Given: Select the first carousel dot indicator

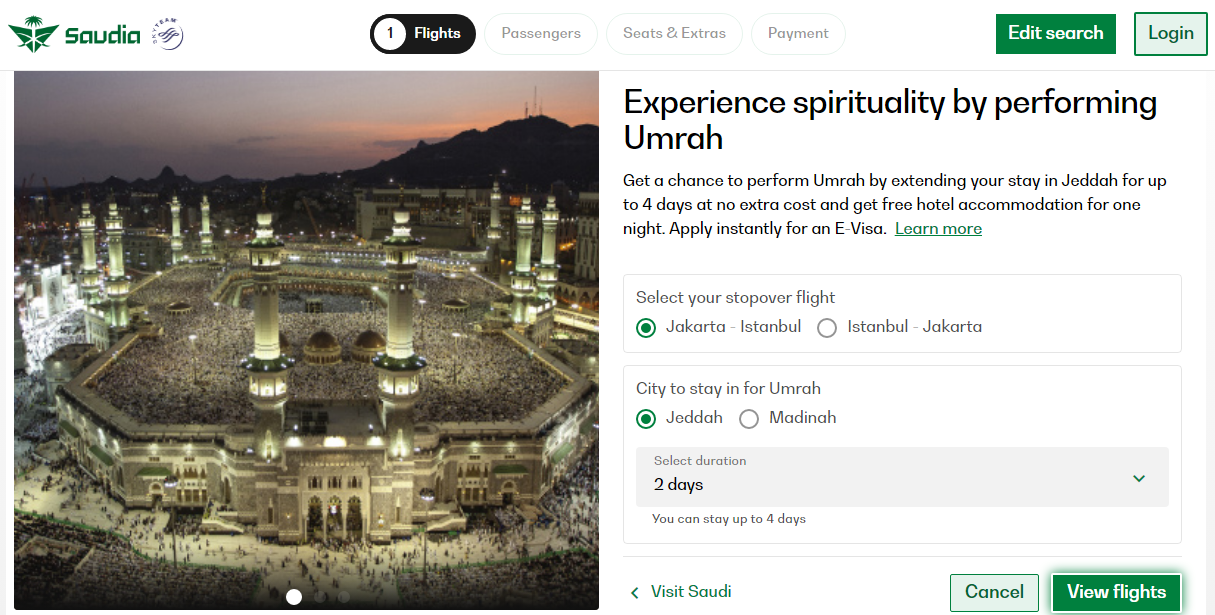Looking at the screenshot, I should pyautogui.click(x=294, y=597).
